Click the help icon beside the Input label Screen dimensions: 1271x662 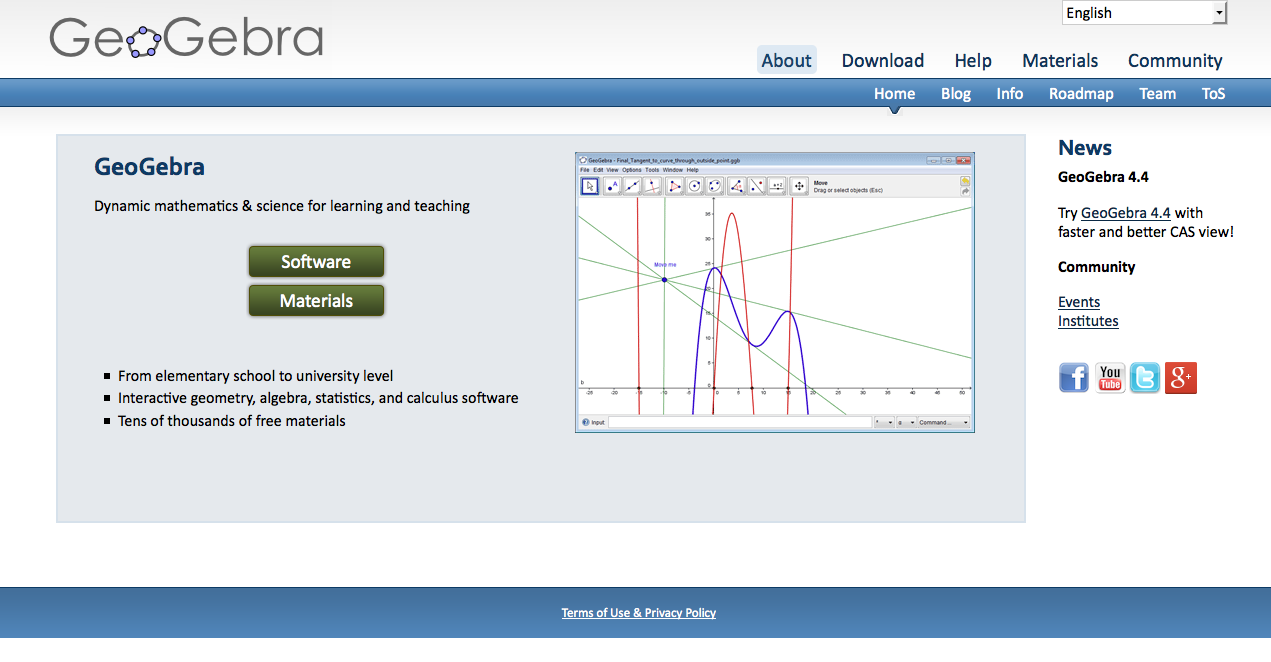[x=585, y=422]
